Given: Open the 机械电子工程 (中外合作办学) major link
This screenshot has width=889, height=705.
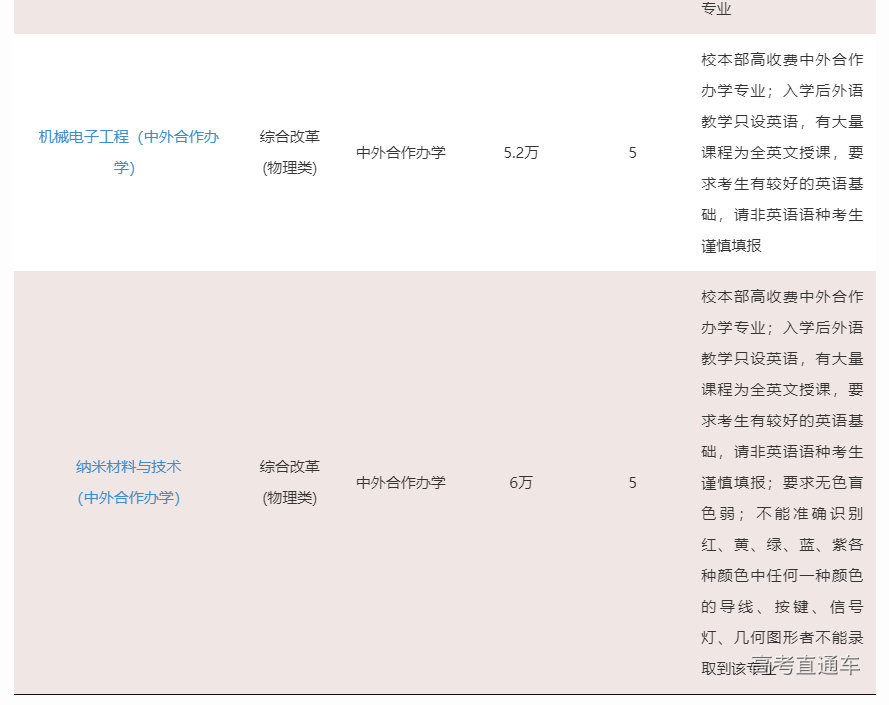Looking at the screenshot, I should click(x=128, y=137).
